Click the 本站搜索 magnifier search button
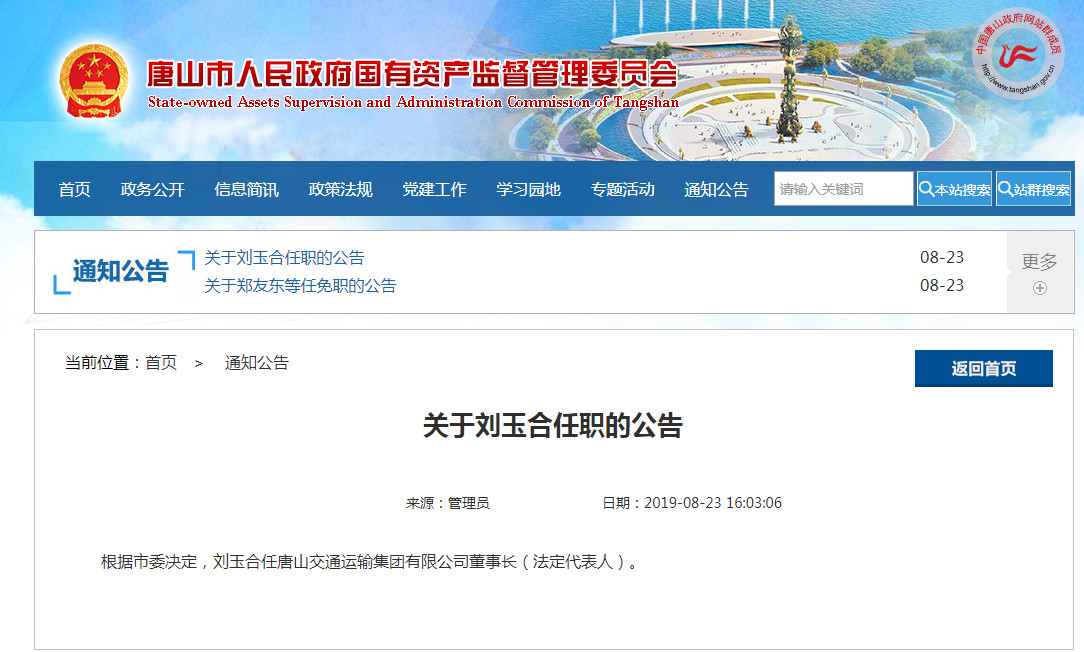Screen dimensions: 1084x652 tap(954, 189)
